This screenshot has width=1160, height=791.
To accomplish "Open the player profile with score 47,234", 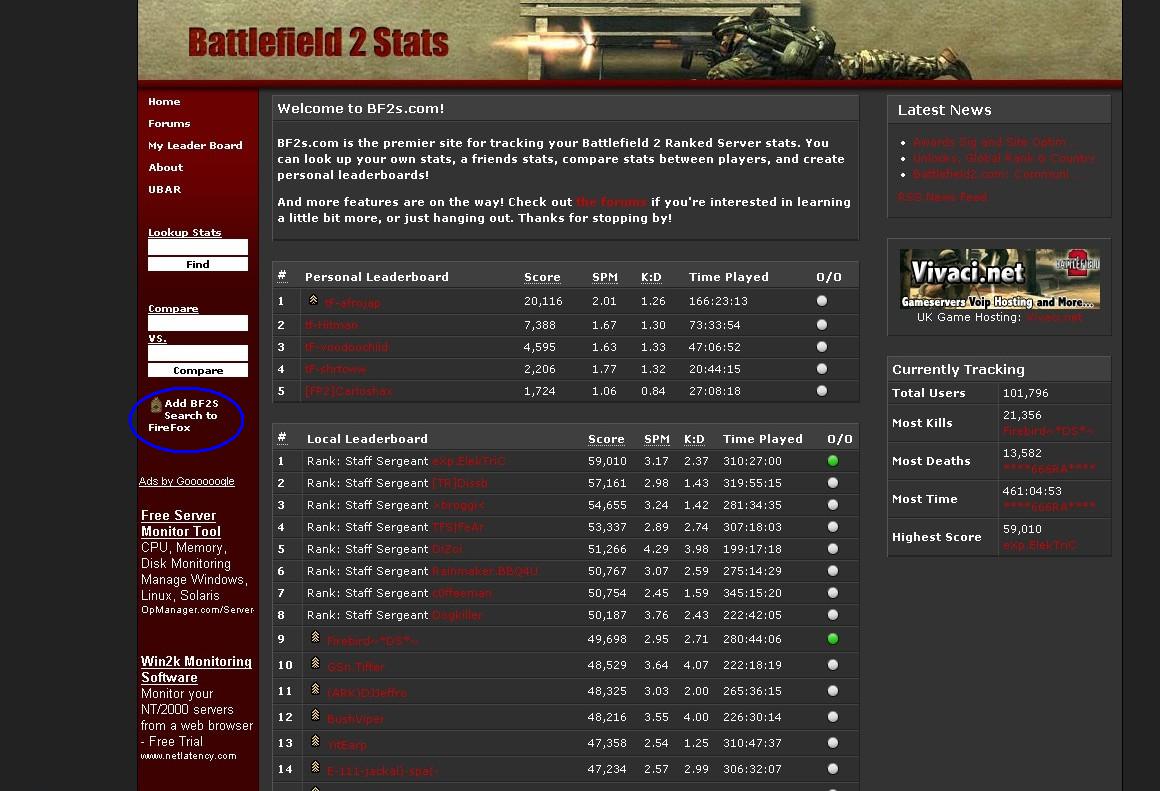I will pos(382,771).
